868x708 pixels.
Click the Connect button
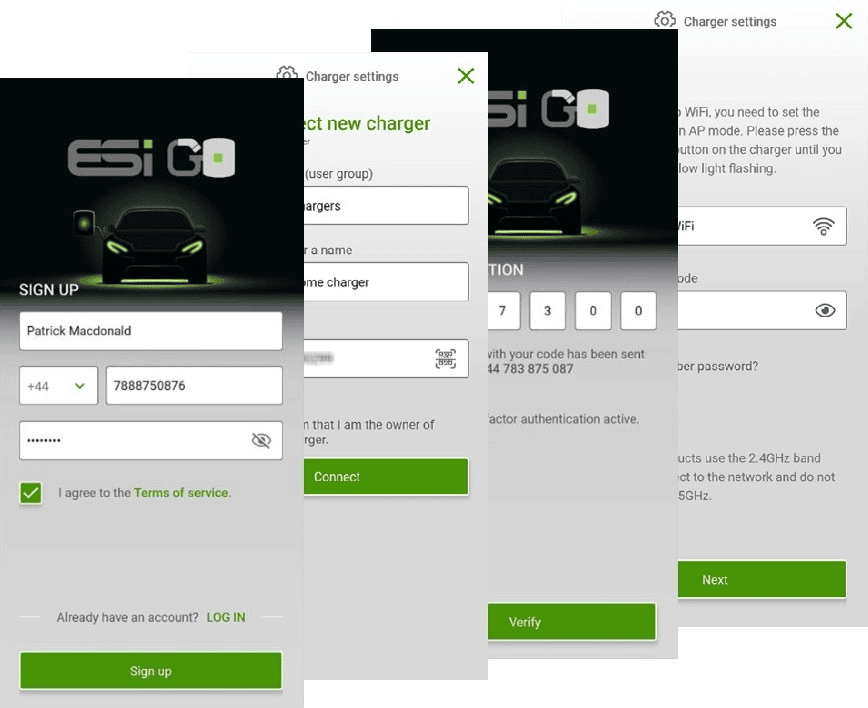tap(386, 476)
